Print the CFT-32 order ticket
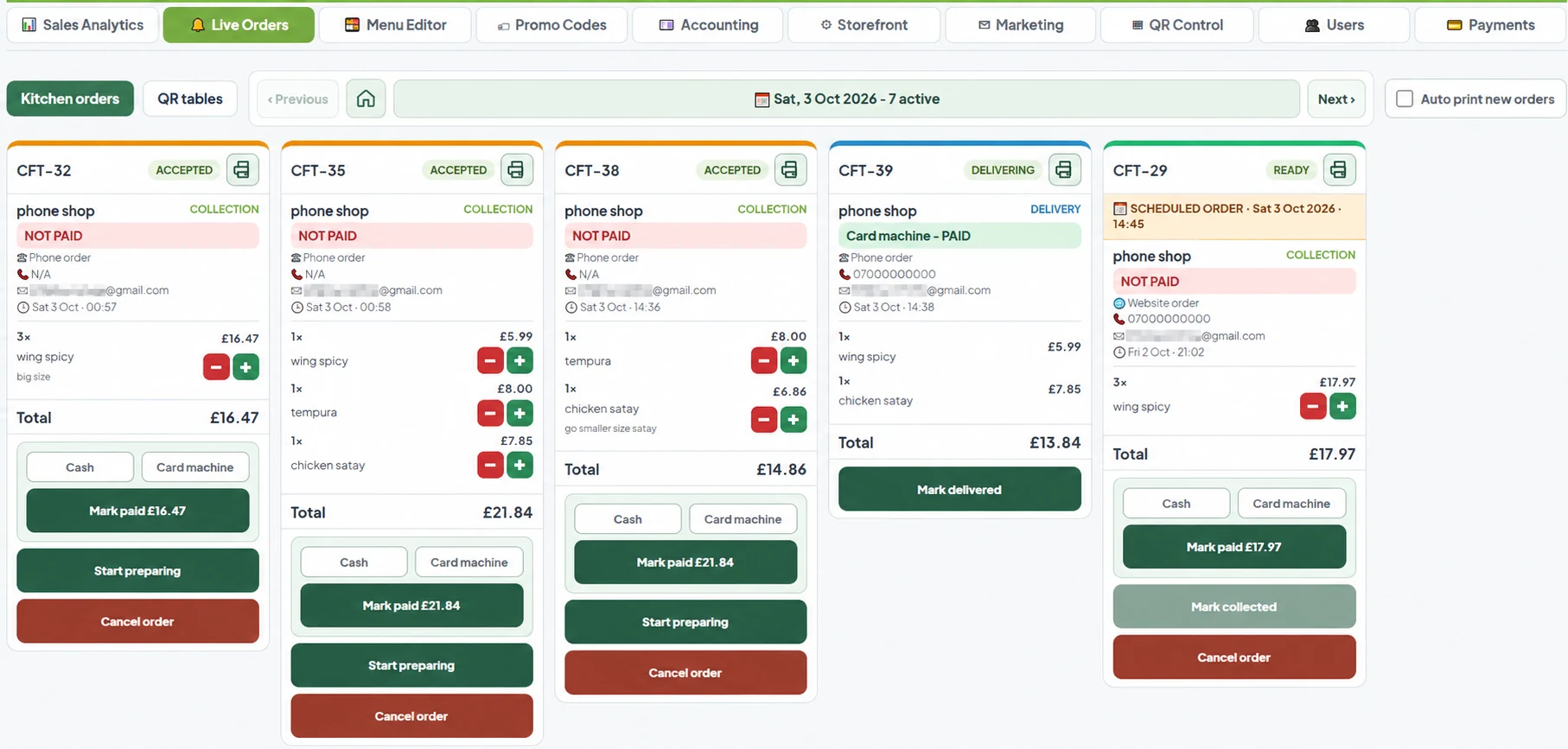The image size is (1568, 749). [242, 169]
